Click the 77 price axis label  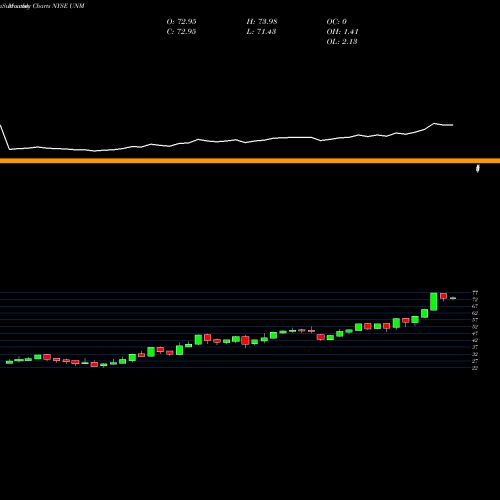coord(475,293)
